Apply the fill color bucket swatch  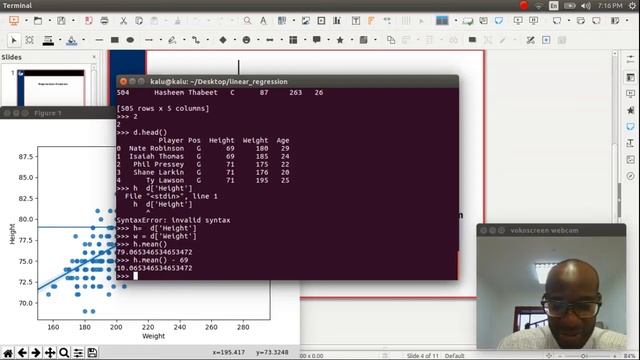pyautogui.click(x=71, y=40)
